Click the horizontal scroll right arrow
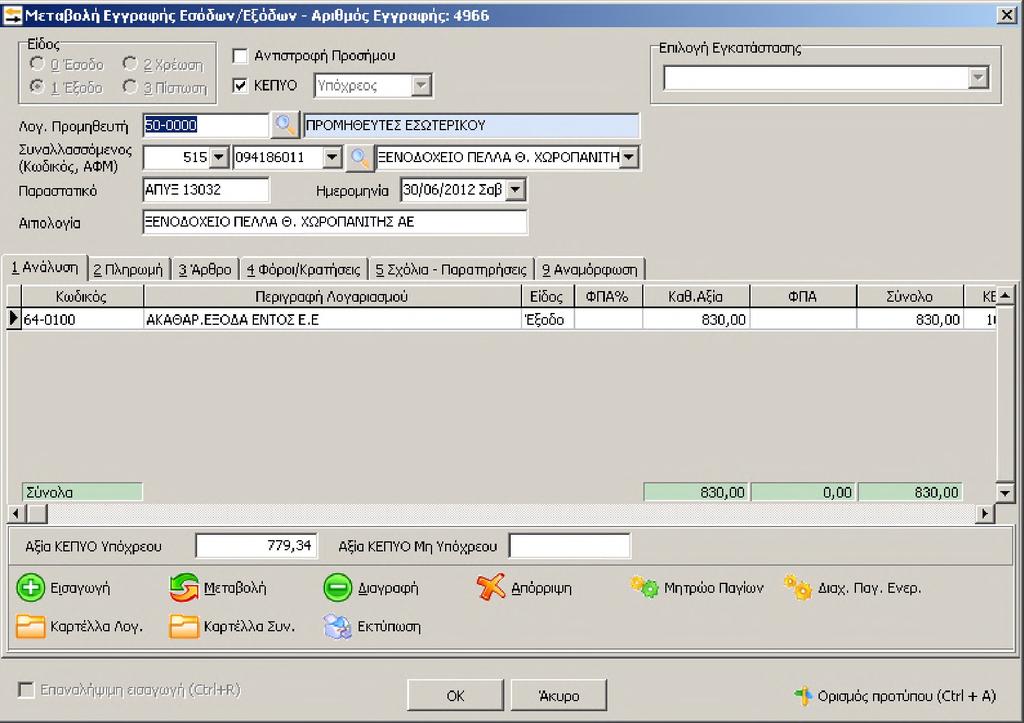 985,514
